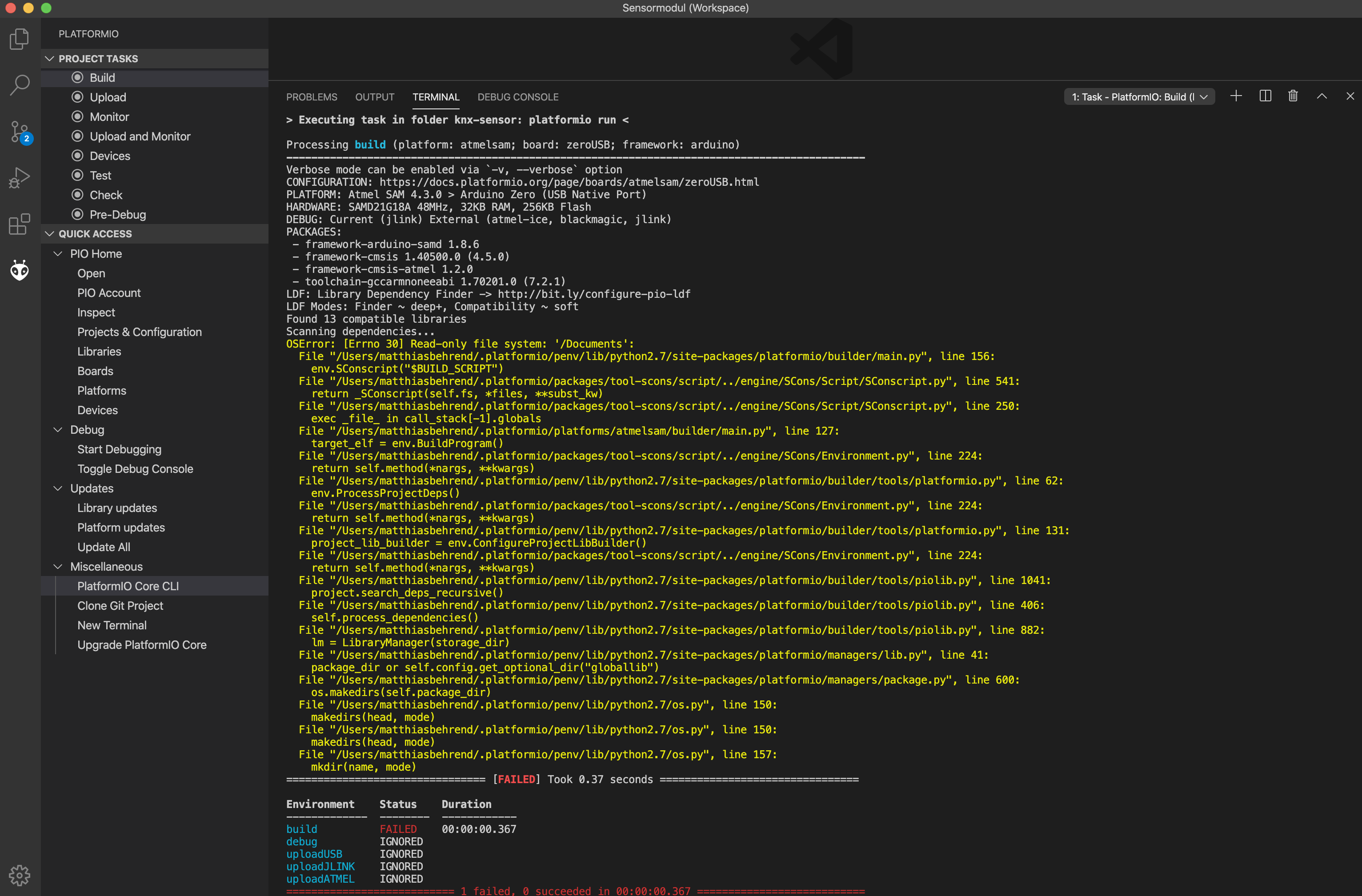Image resolution: width=1362 pixels, height=896 pixels.
Task: Maximize panel size with chevron up
Action: tap(1322, 96)
